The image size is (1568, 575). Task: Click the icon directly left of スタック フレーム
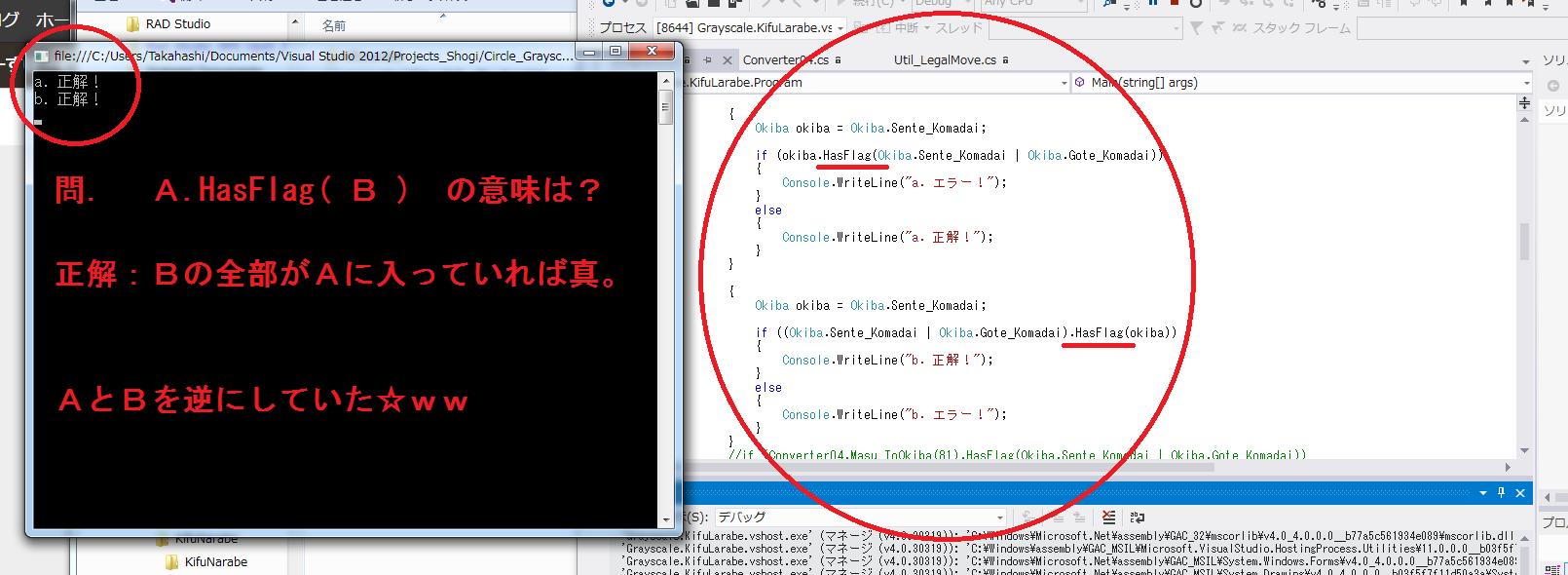tap(1239, 28)
